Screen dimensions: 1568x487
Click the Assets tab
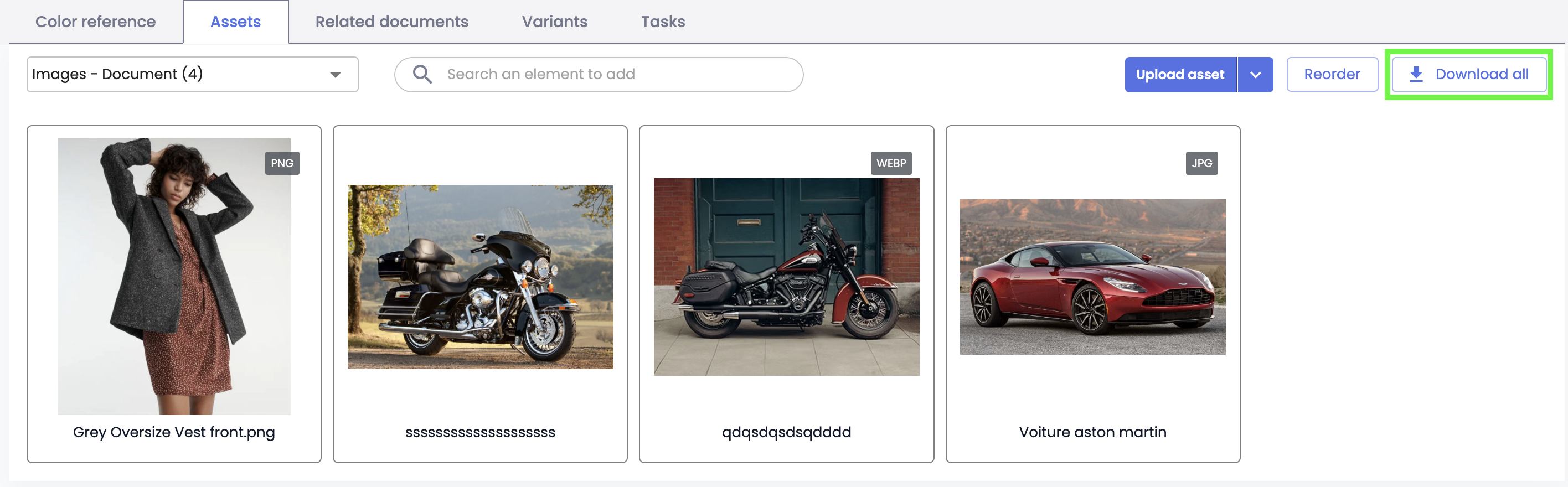235,22
